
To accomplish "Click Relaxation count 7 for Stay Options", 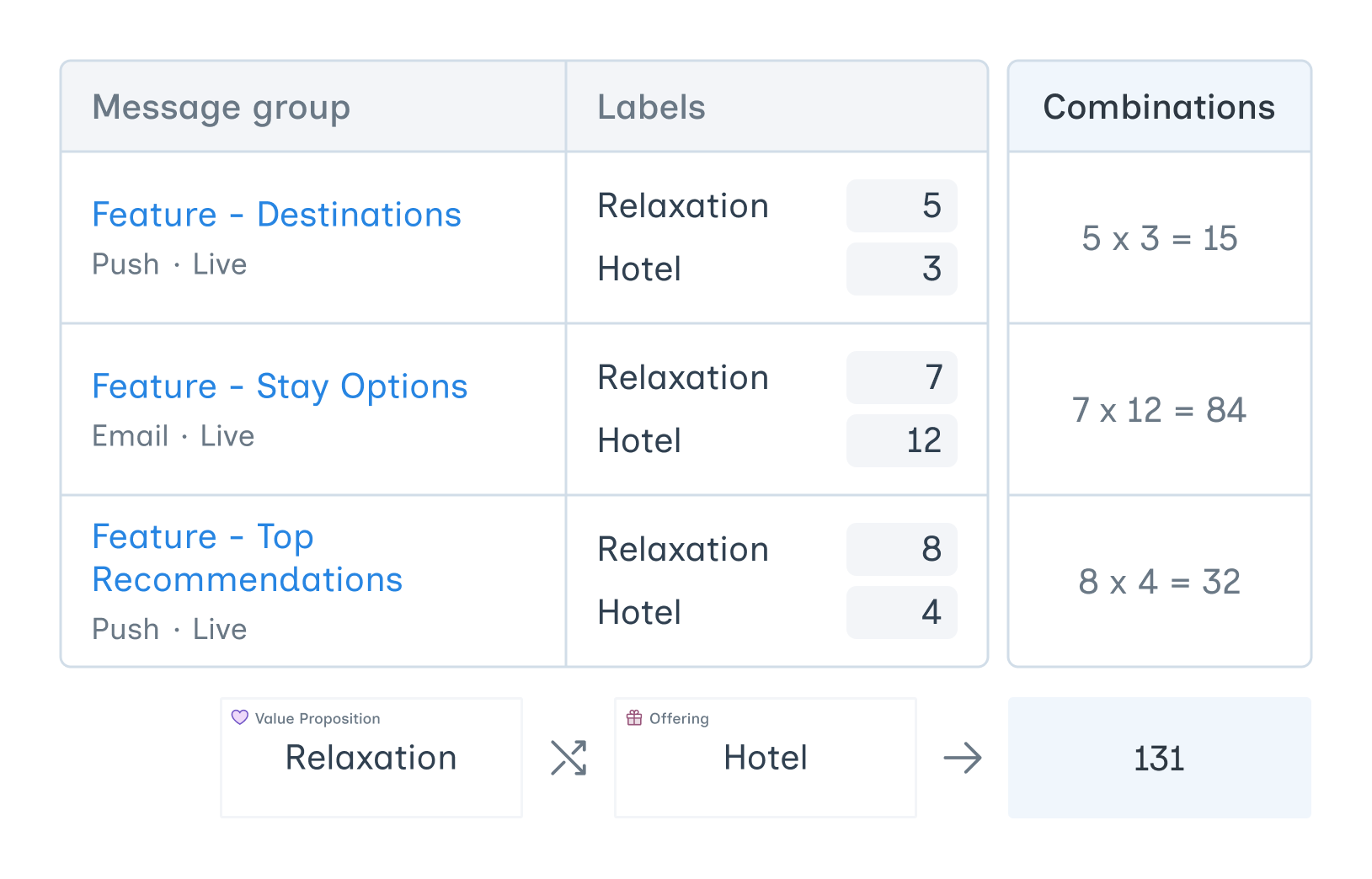I will 902,377.
